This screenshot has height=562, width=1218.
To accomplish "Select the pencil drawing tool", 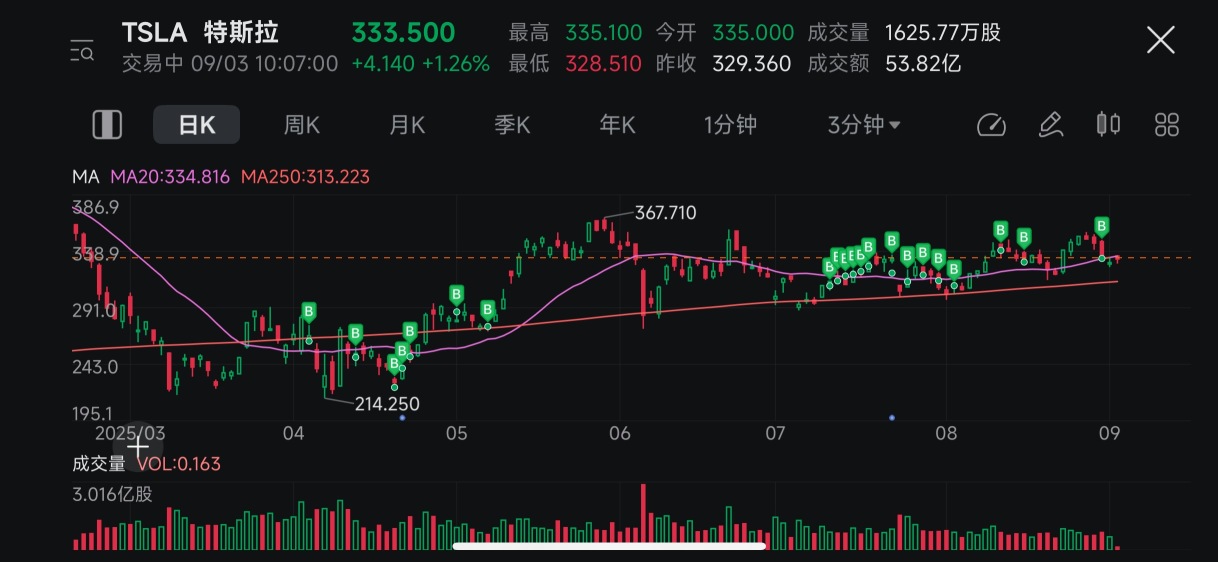I will [1050, 125].
